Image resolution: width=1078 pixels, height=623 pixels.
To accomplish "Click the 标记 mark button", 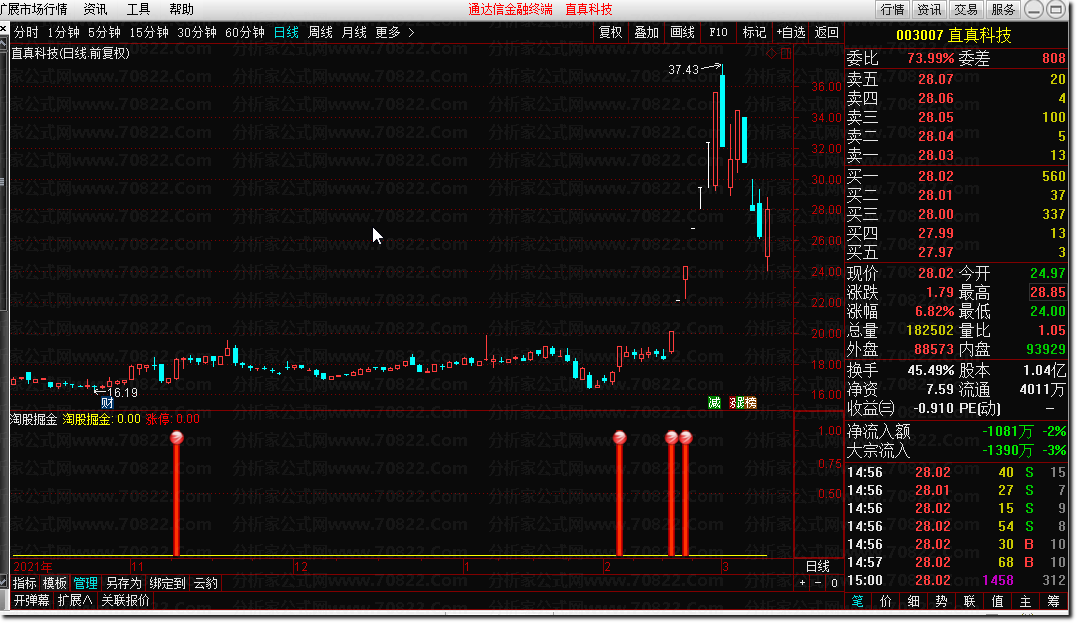I will (754, 32).
